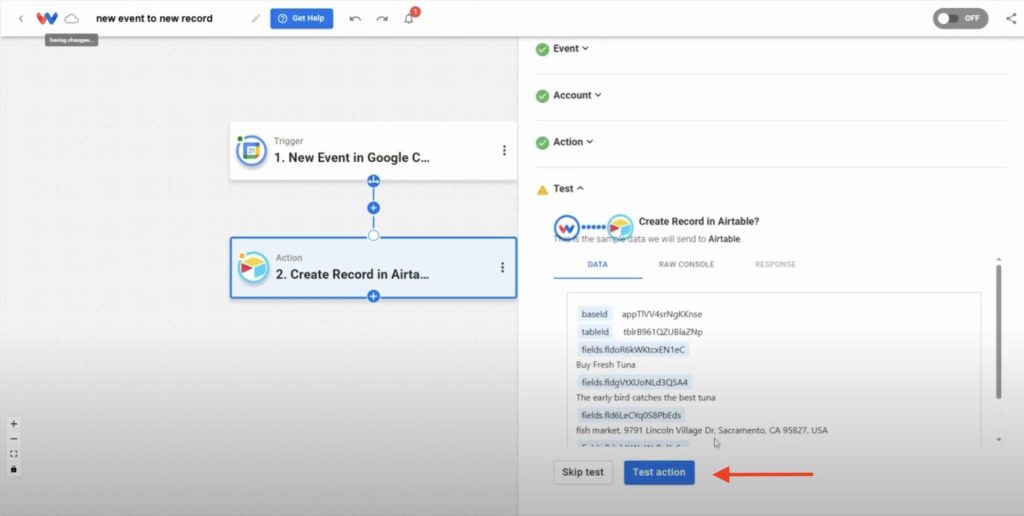The width and height of the screenshot is (1024, 516).
Task: Switch to the RESPONSE tab
Action: pyautogui.click(x=775, y=265)
